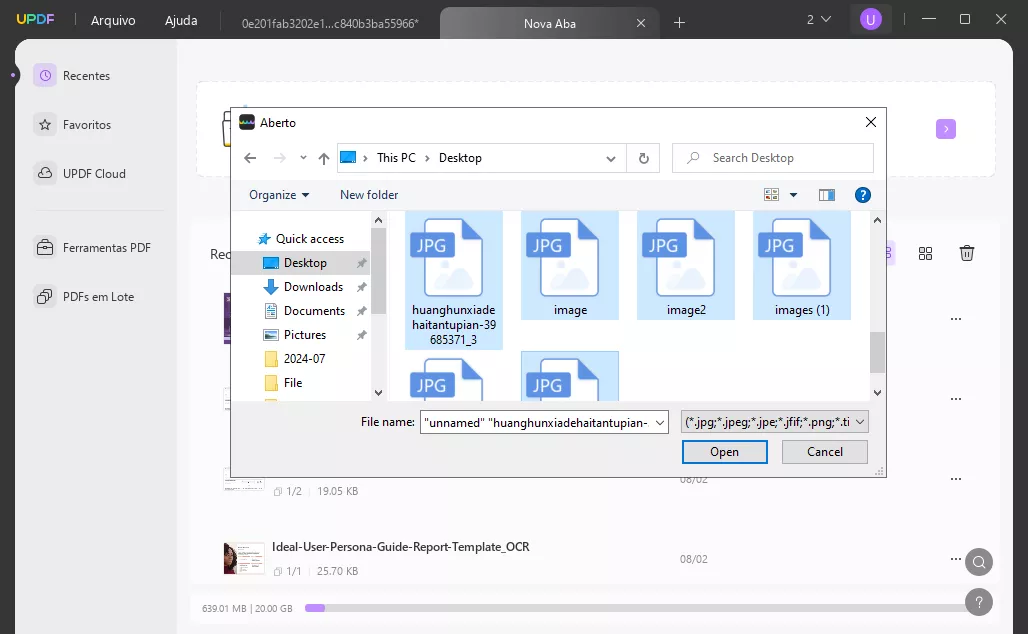This screenshot has width=1028, height=634.
Task: Click New folder in the dialog
Action: (368, 195)
